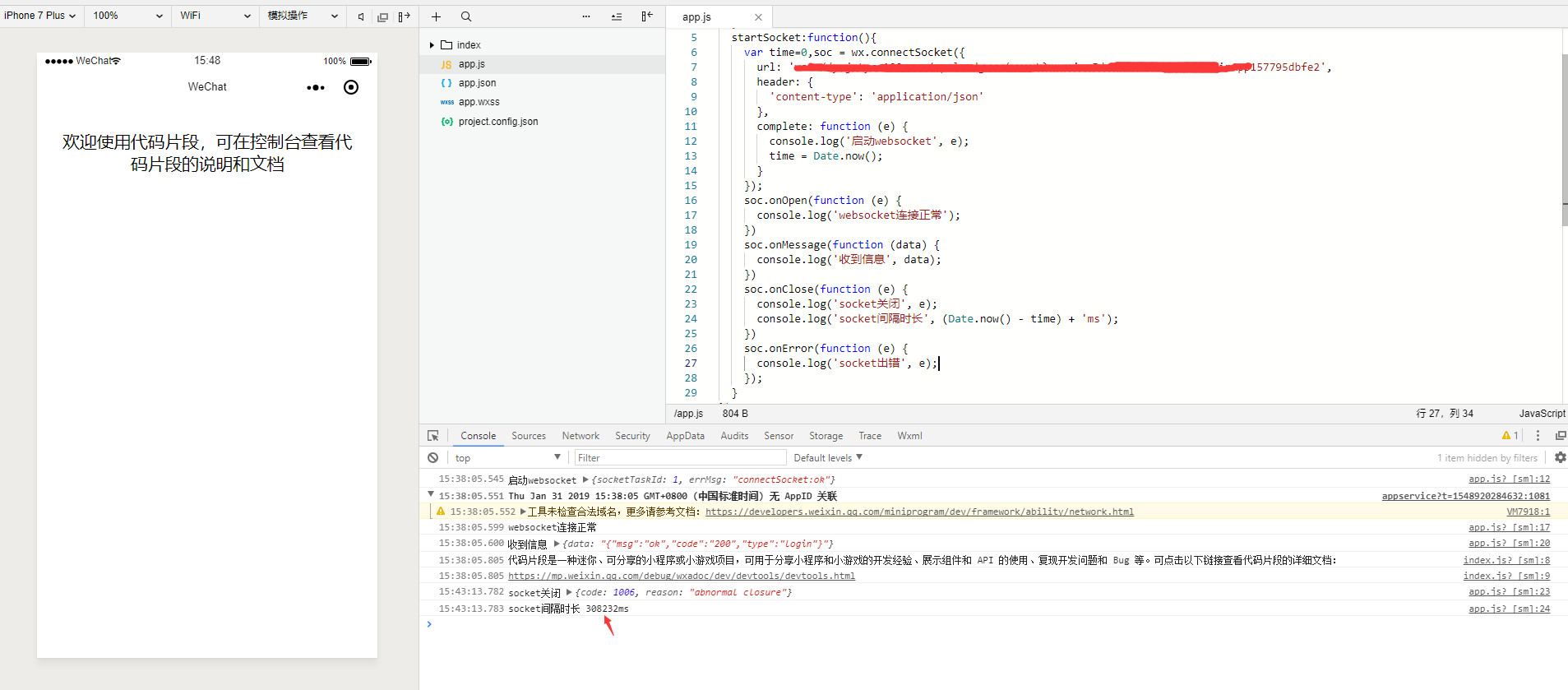The width and height of the screenshot is (1568, 690).
Task: Hide the file tree panel icon
Action: tap(647, 16)
